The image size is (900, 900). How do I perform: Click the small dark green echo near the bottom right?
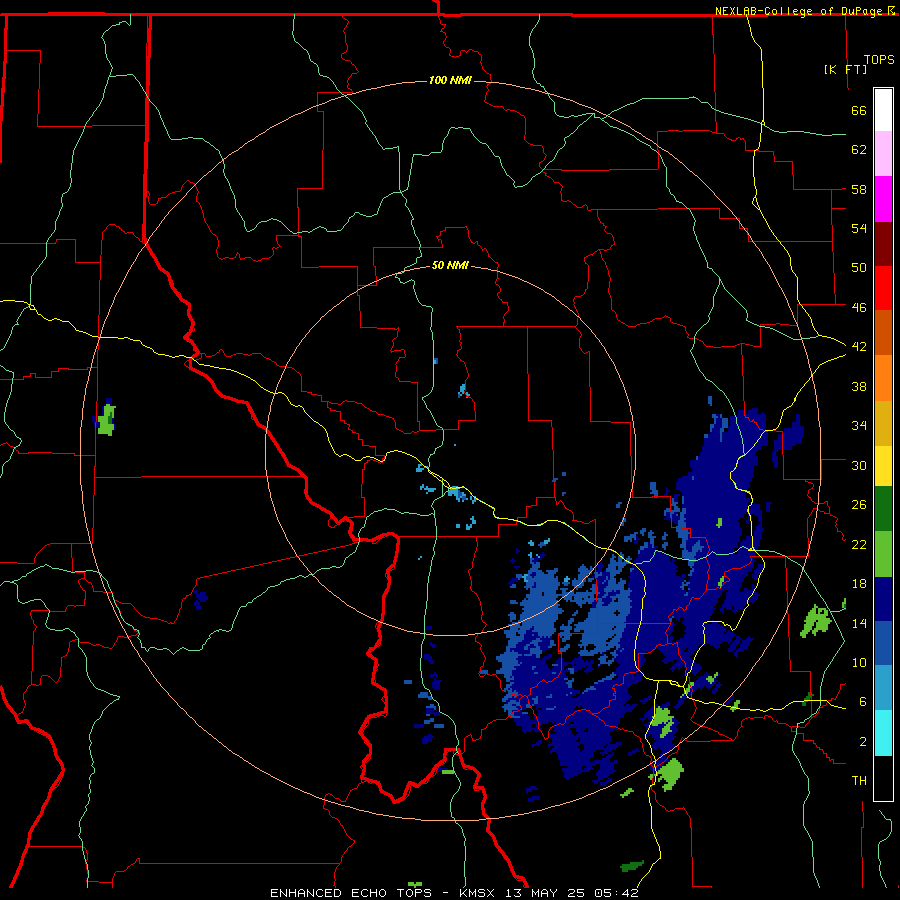tap(631, 866)
